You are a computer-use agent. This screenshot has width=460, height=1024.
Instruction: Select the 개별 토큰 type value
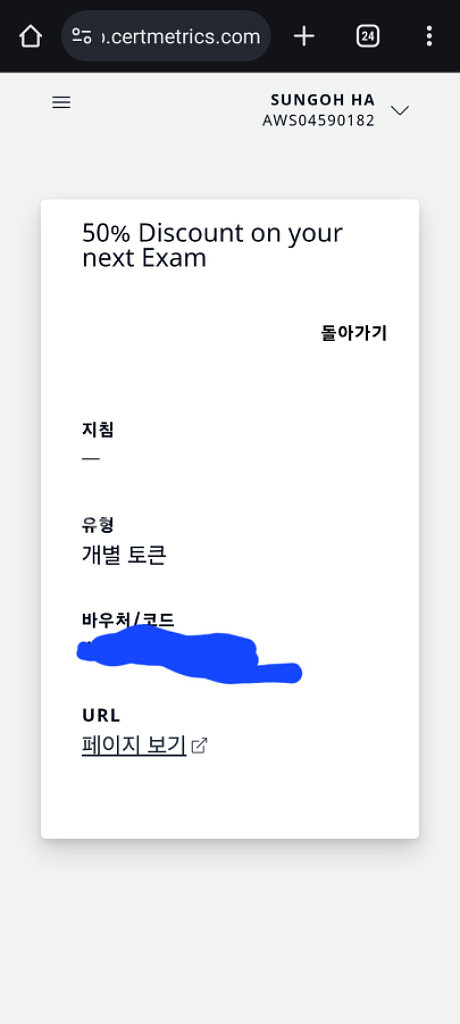124,555
